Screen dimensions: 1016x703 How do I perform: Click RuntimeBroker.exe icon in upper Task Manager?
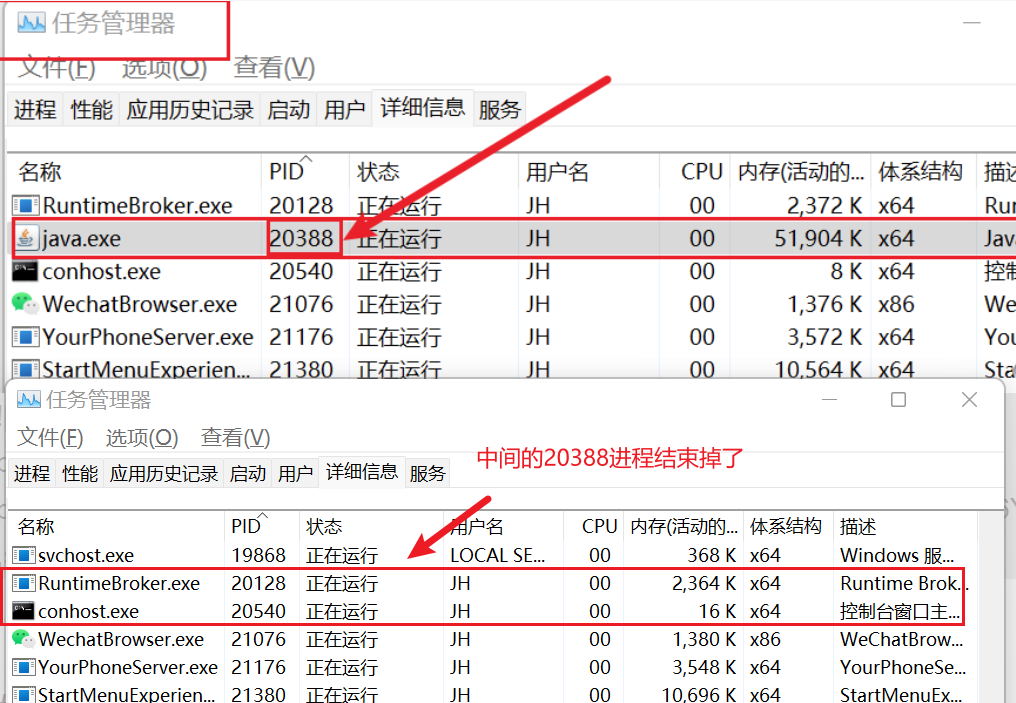pyautogui.click(x=26, y=206)
